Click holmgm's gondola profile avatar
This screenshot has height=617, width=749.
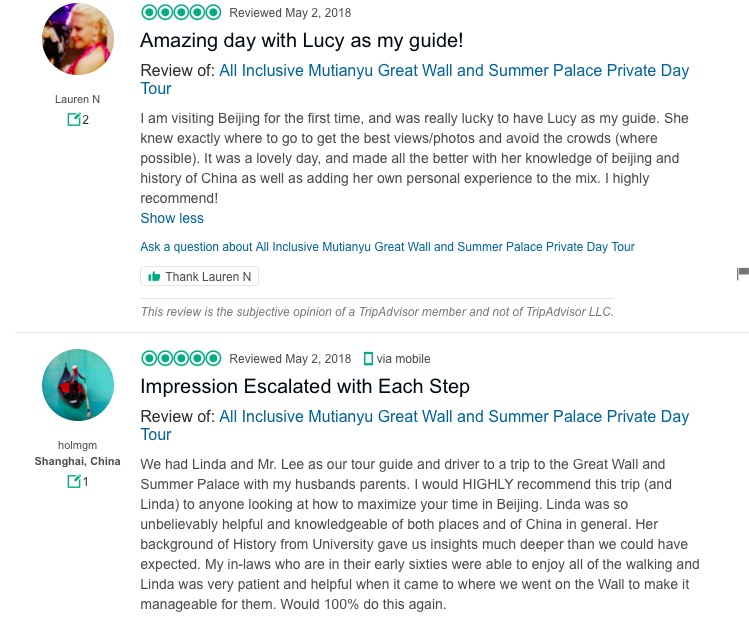click(x=78, y=385)
